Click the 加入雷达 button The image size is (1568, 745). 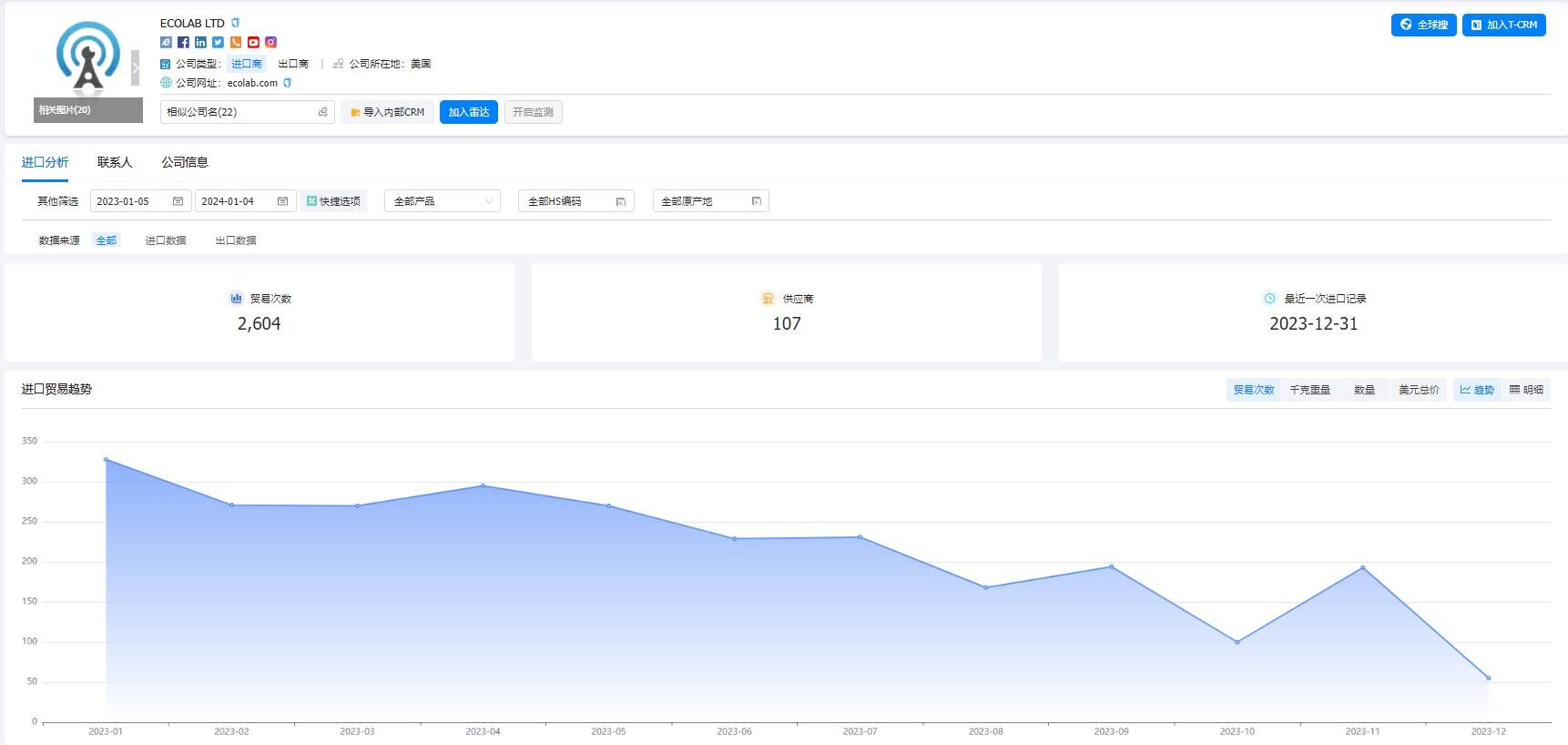click(469, 112)
